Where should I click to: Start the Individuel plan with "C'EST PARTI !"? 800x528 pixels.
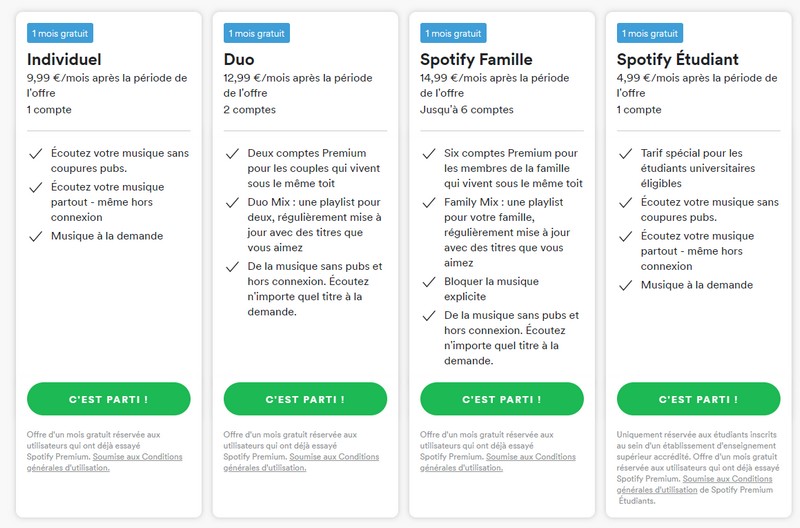[108, 399]
